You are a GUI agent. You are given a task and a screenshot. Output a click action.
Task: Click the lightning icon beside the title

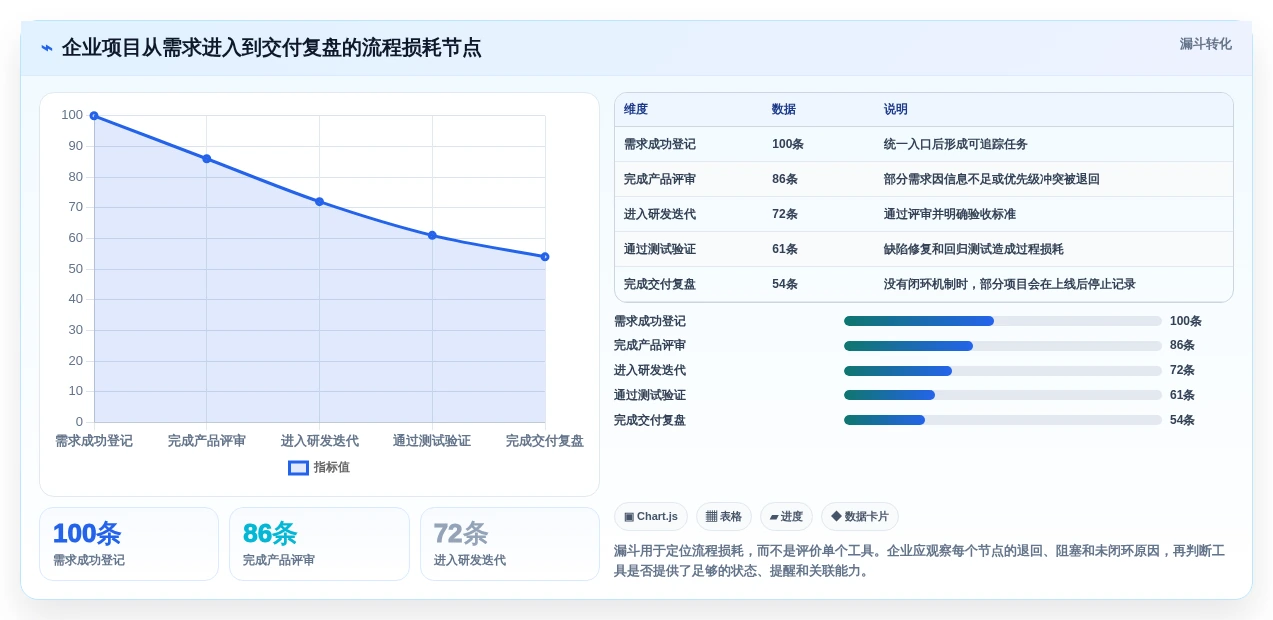click(47, 48)
